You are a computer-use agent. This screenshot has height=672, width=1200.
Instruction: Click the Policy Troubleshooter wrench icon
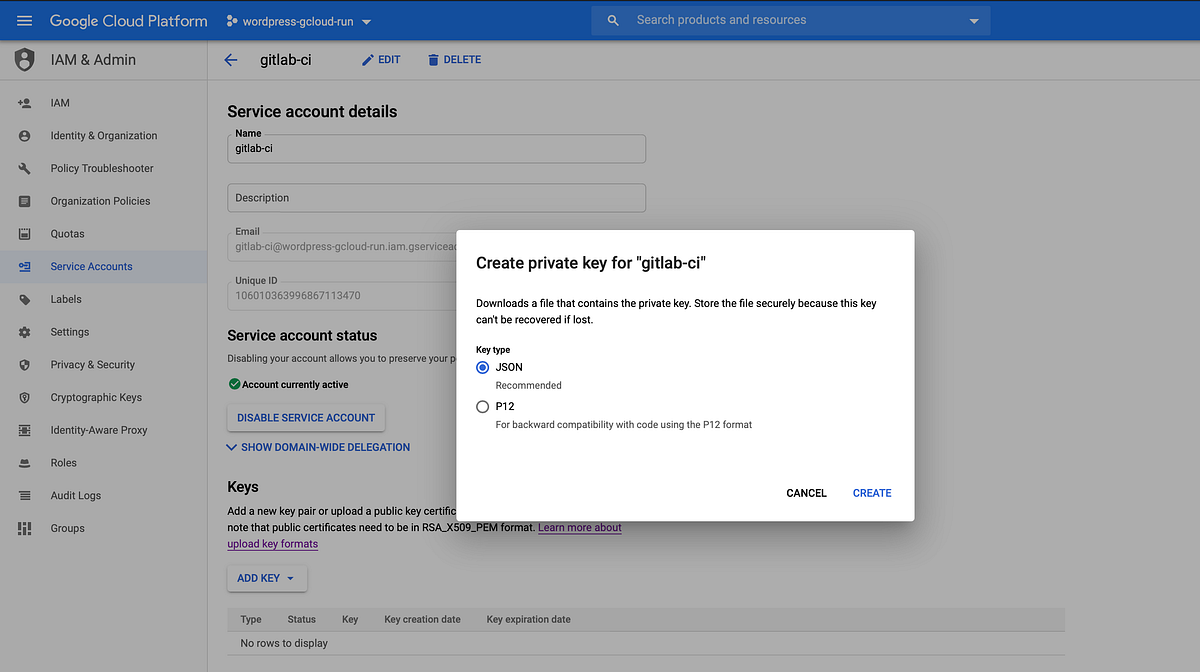pyautogui.click(x=25, y=169)
